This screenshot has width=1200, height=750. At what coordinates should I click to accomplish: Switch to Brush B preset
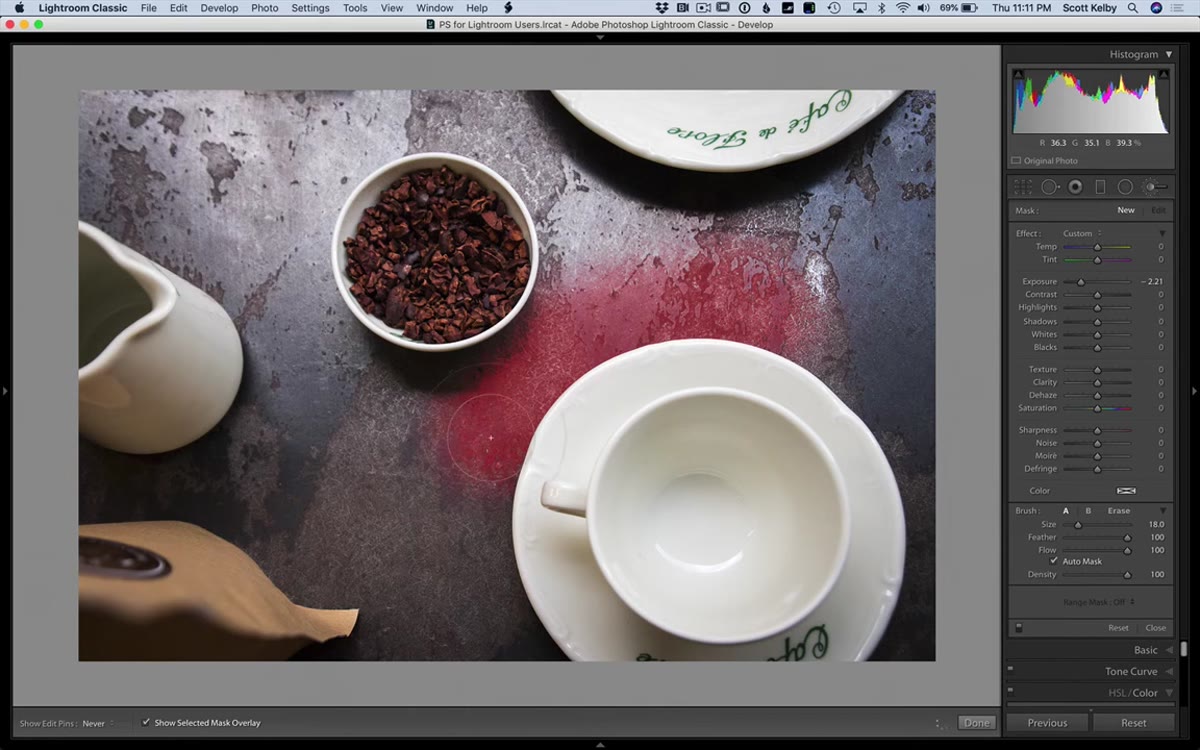1088,511
